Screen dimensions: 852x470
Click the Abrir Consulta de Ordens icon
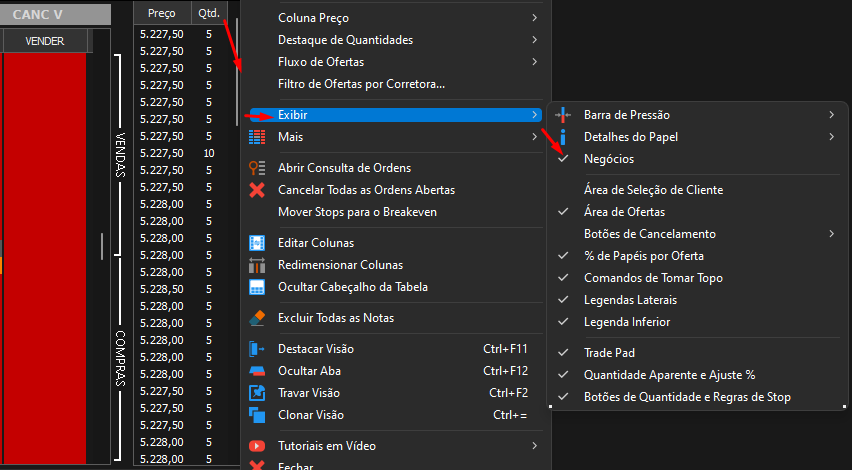pyautogui.click(x=257, y=168)
